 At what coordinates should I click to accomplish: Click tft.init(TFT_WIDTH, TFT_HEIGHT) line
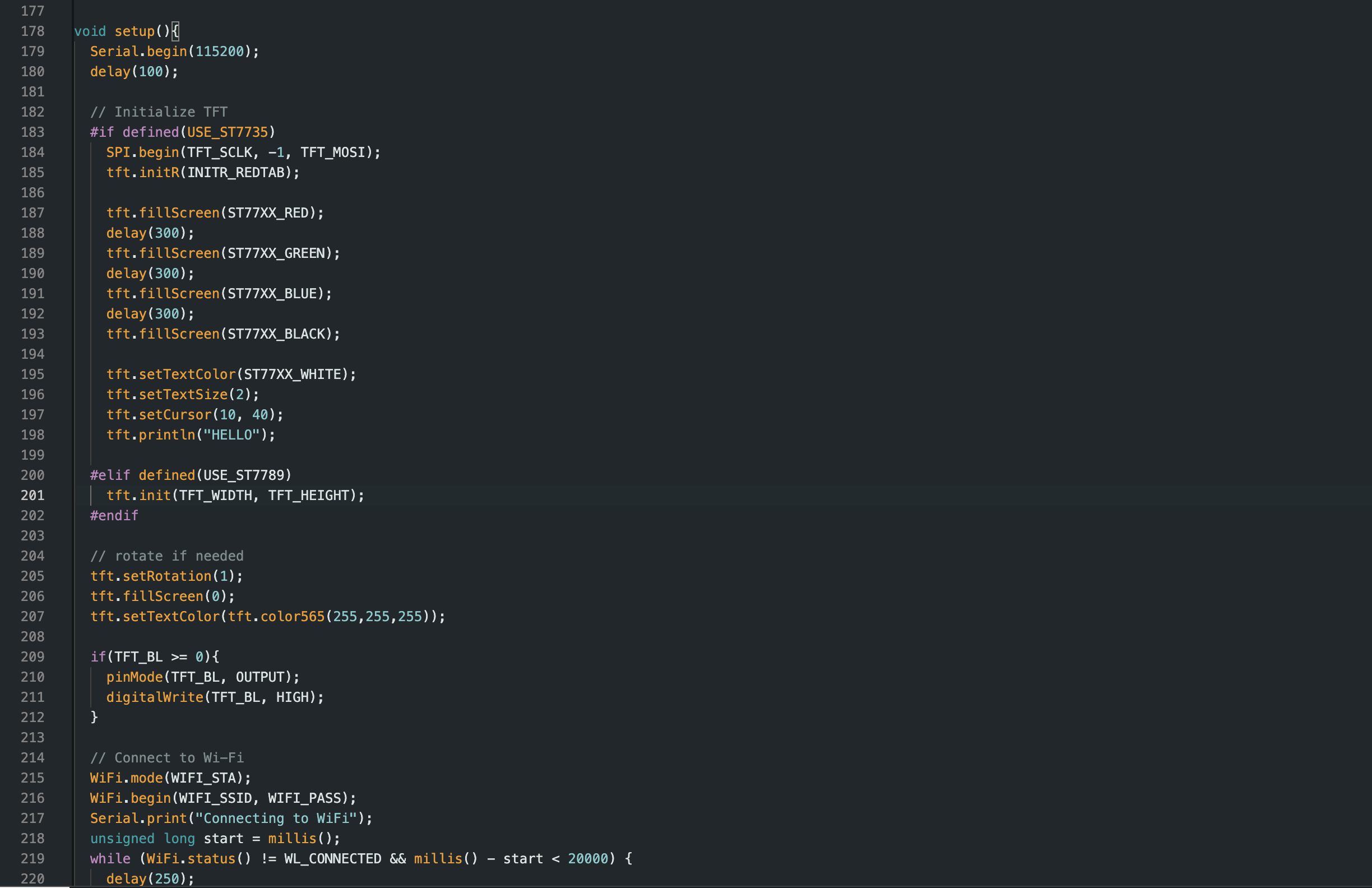[235, 496]
